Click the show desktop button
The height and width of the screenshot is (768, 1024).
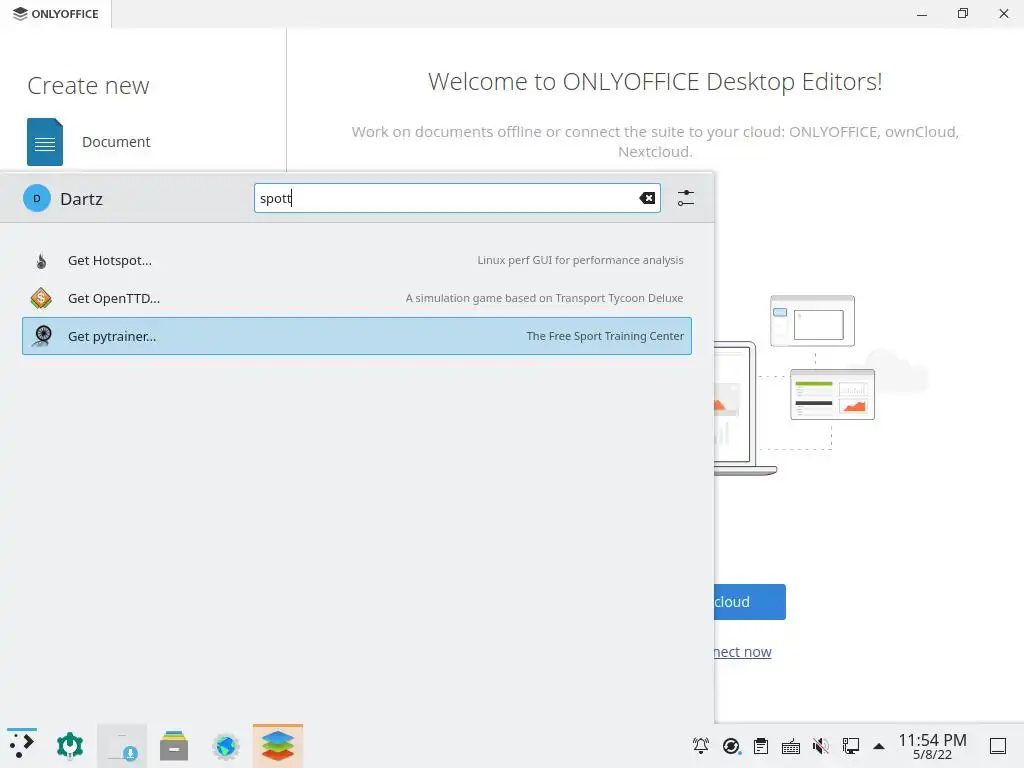[998, 746]
